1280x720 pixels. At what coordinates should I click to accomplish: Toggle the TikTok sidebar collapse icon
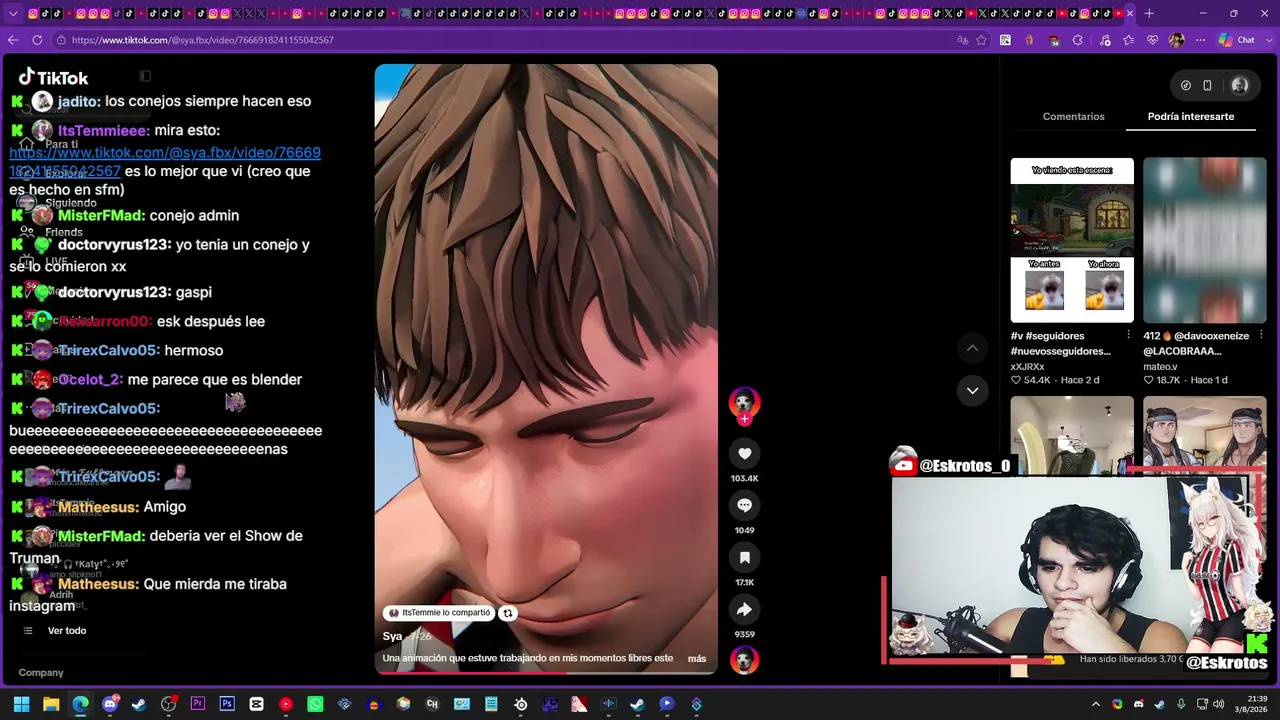click(145, 77)
